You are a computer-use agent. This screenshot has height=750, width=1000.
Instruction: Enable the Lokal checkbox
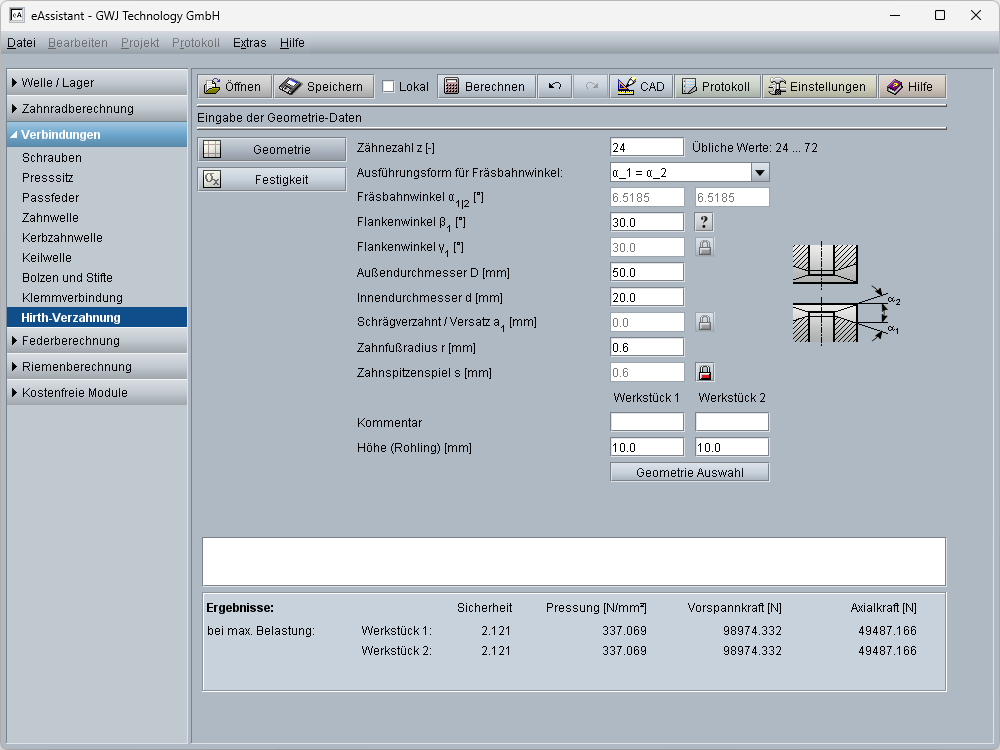pos(389,87)
